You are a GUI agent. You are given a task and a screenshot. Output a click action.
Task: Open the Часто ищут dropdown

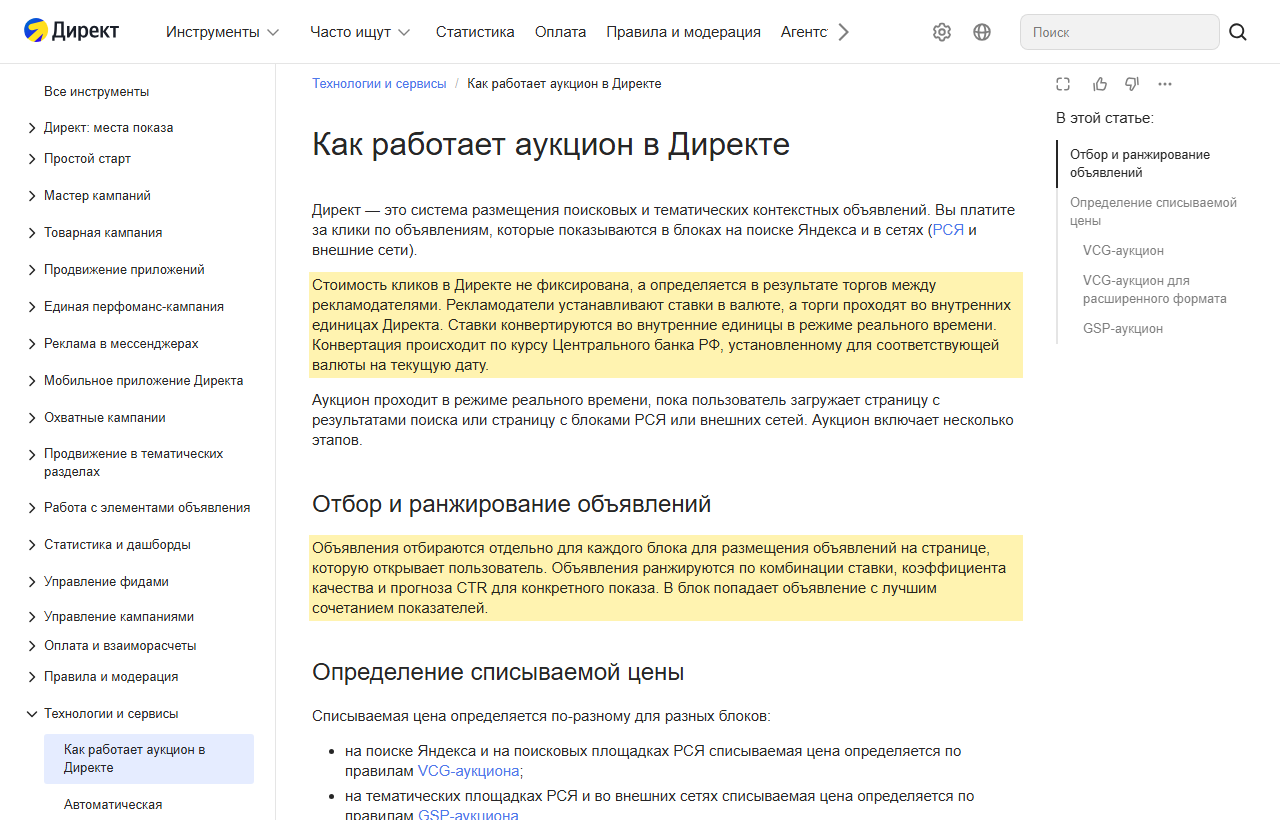pyautogui.click(x=360, y=32)
